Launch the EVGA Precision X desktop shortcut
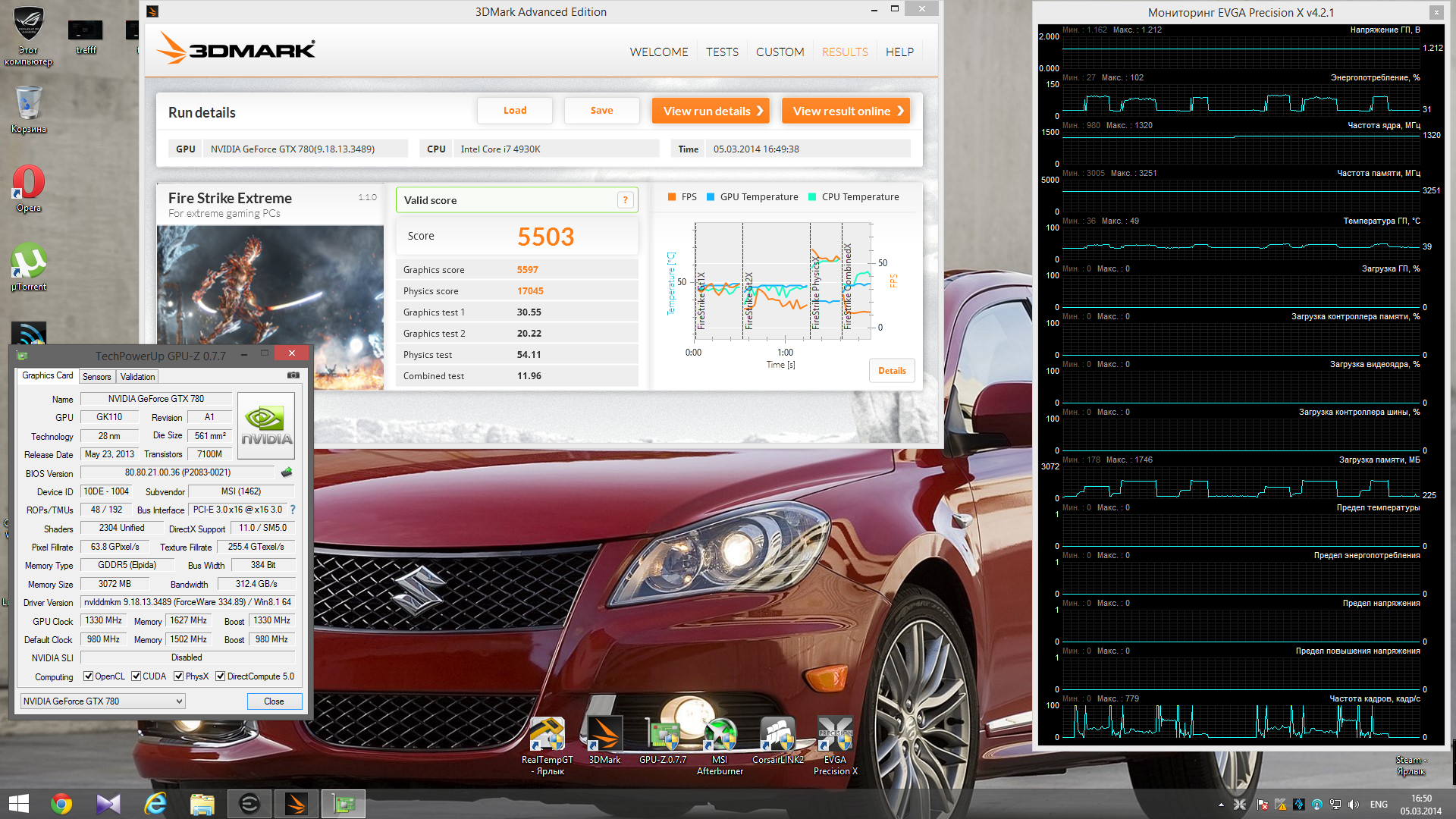The image size is (1456, 819). [x=835, y=745]
